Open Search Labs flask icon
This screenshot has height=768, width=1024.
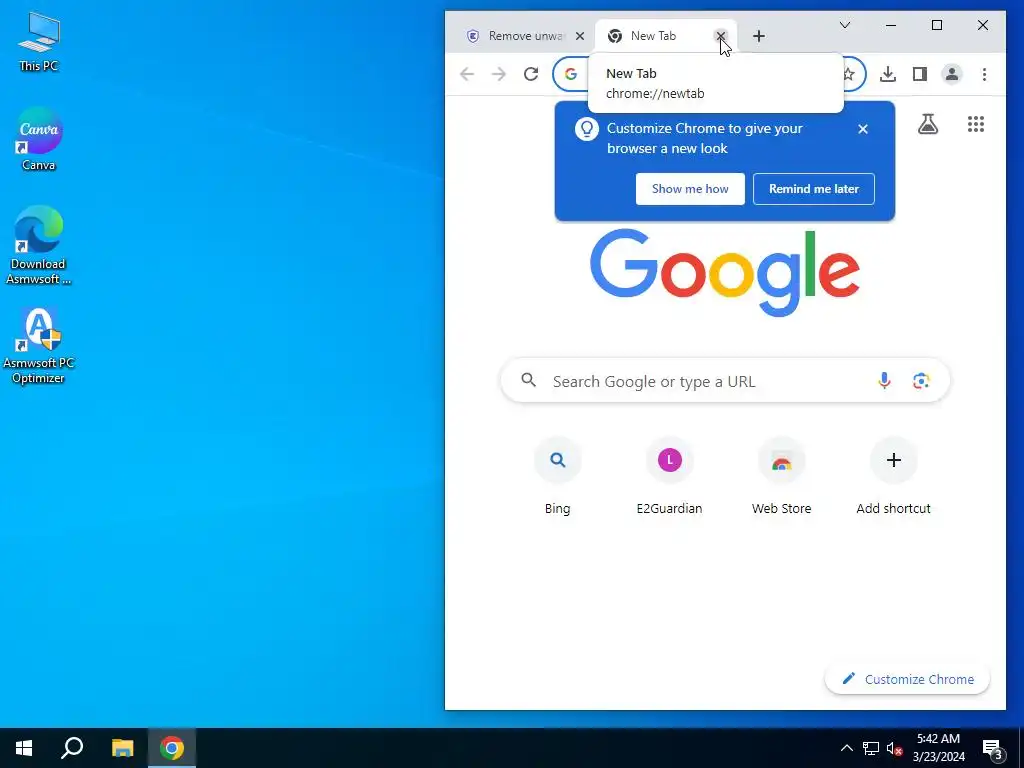928,124
